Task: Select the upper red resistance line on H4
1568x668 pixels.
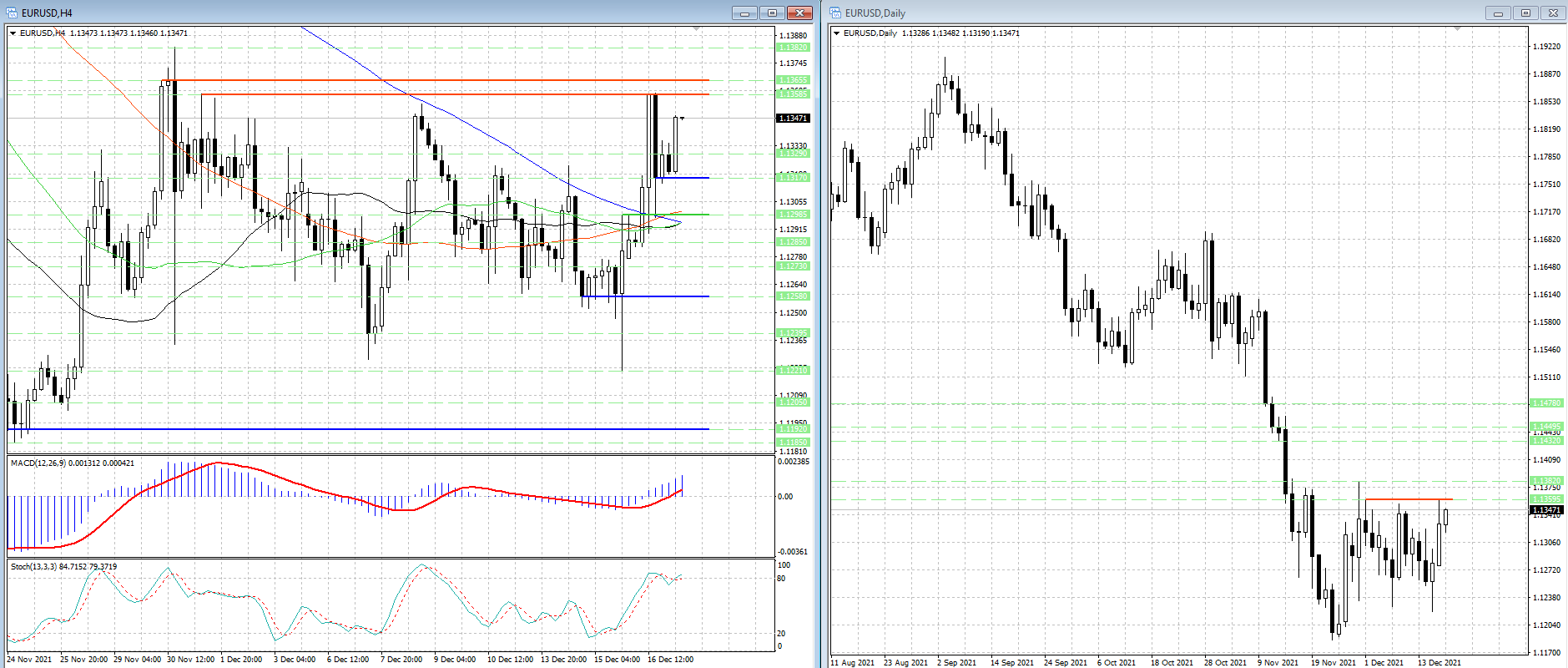Action: click(x=434, y=80)
